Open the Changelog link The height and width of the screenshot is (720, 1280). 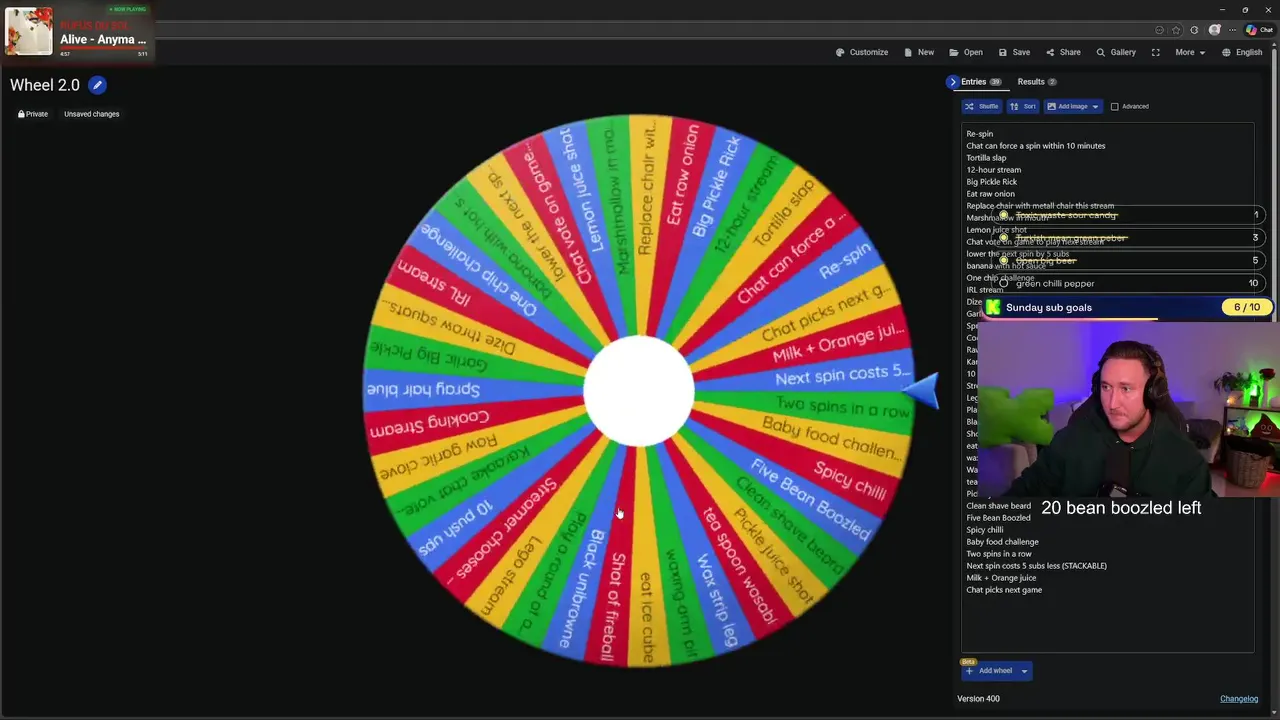point(1239,699)
